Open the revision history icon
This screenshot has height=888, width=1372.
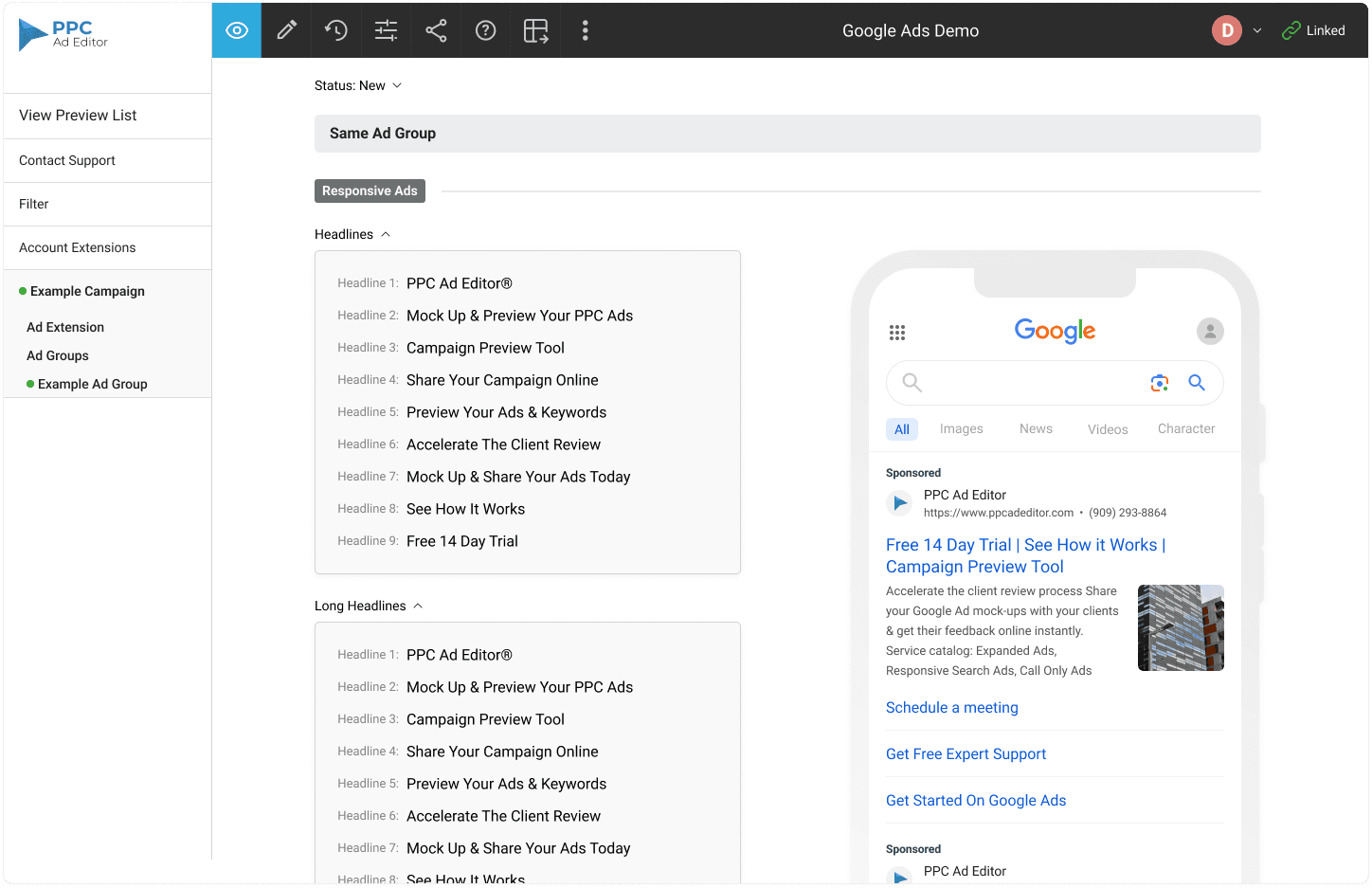tap(335, 30)
